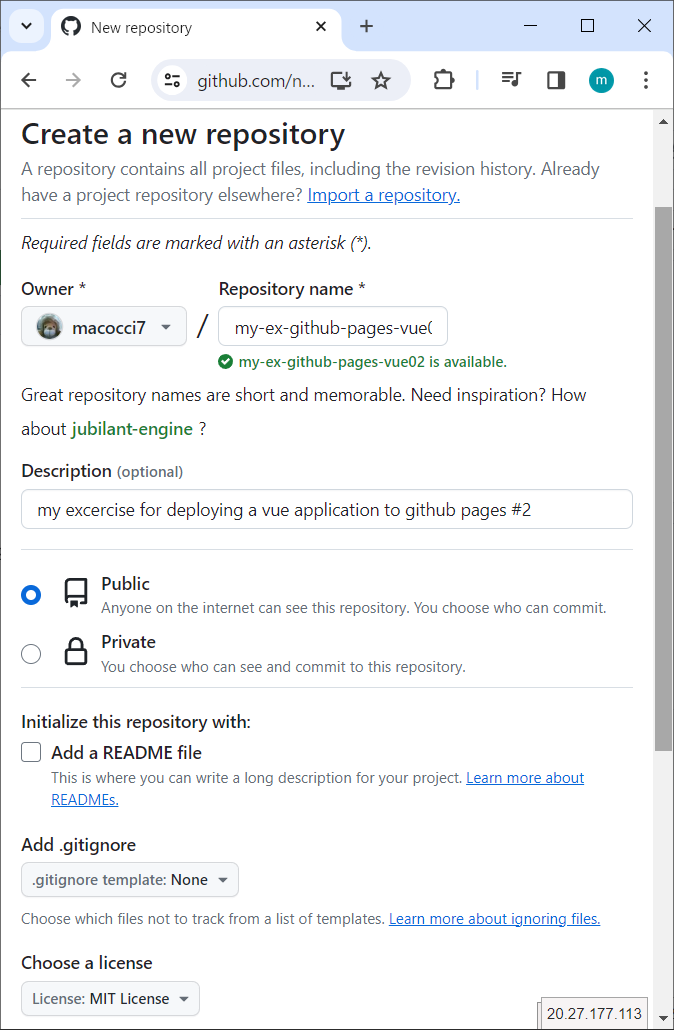This screenshot has width=674, height=1030.
Task: Open the License: MIT License dropdown
Action: pos(110,998)
